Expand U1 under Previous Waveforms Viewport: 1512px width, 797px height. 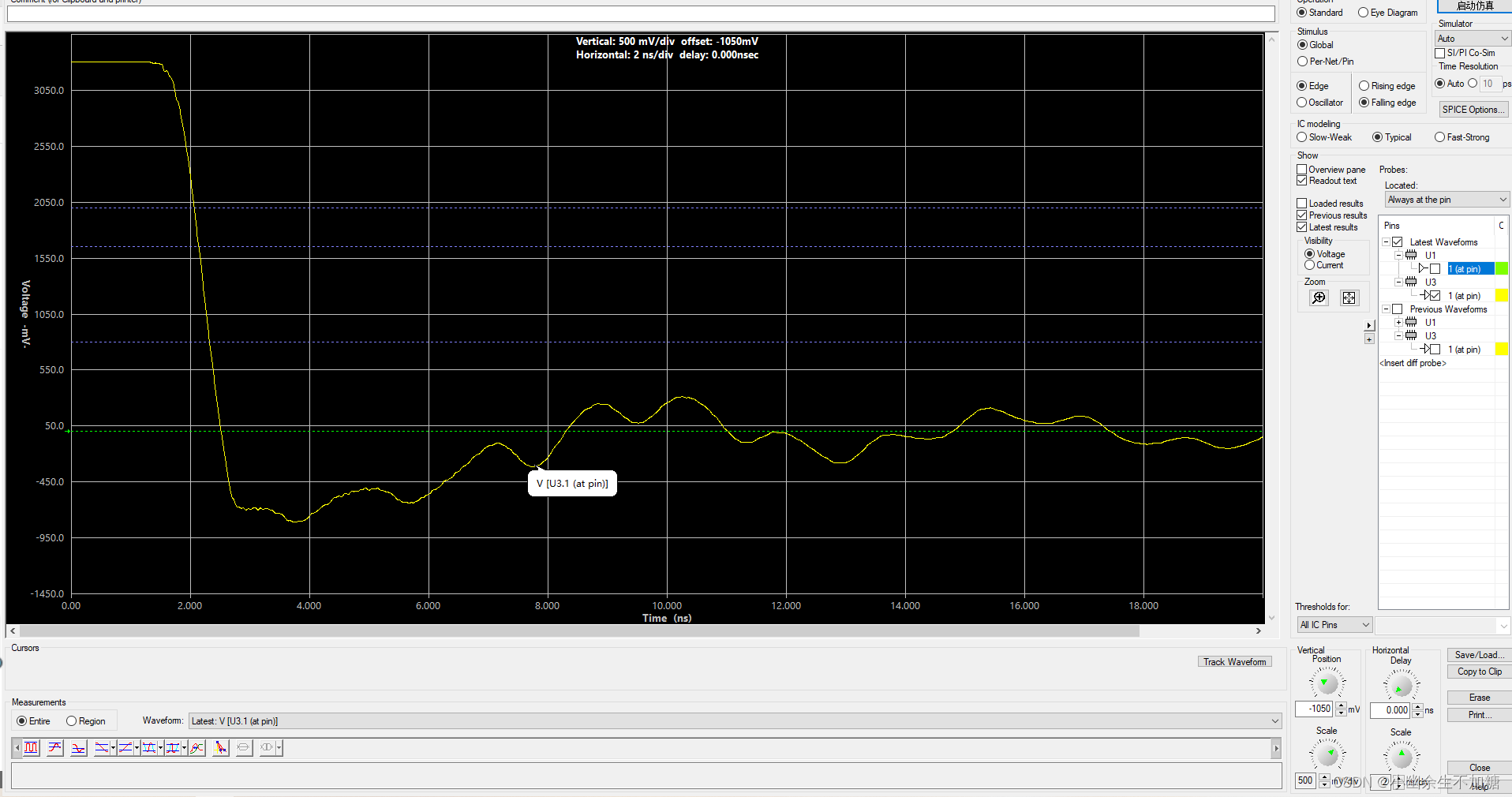pos(1398,322)
